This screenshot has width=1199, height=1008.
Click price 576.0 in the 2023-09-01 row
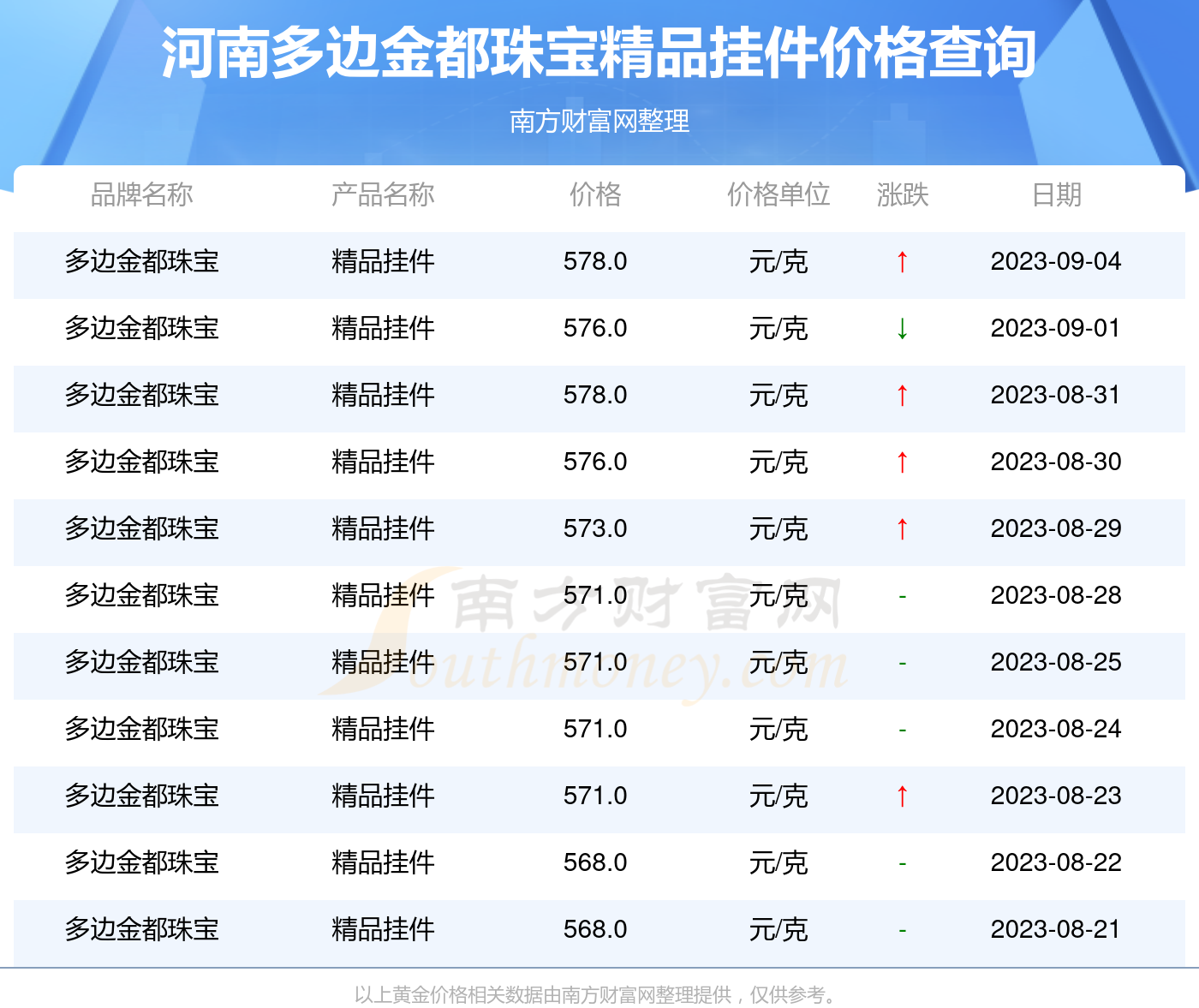[x=595, y=328]
